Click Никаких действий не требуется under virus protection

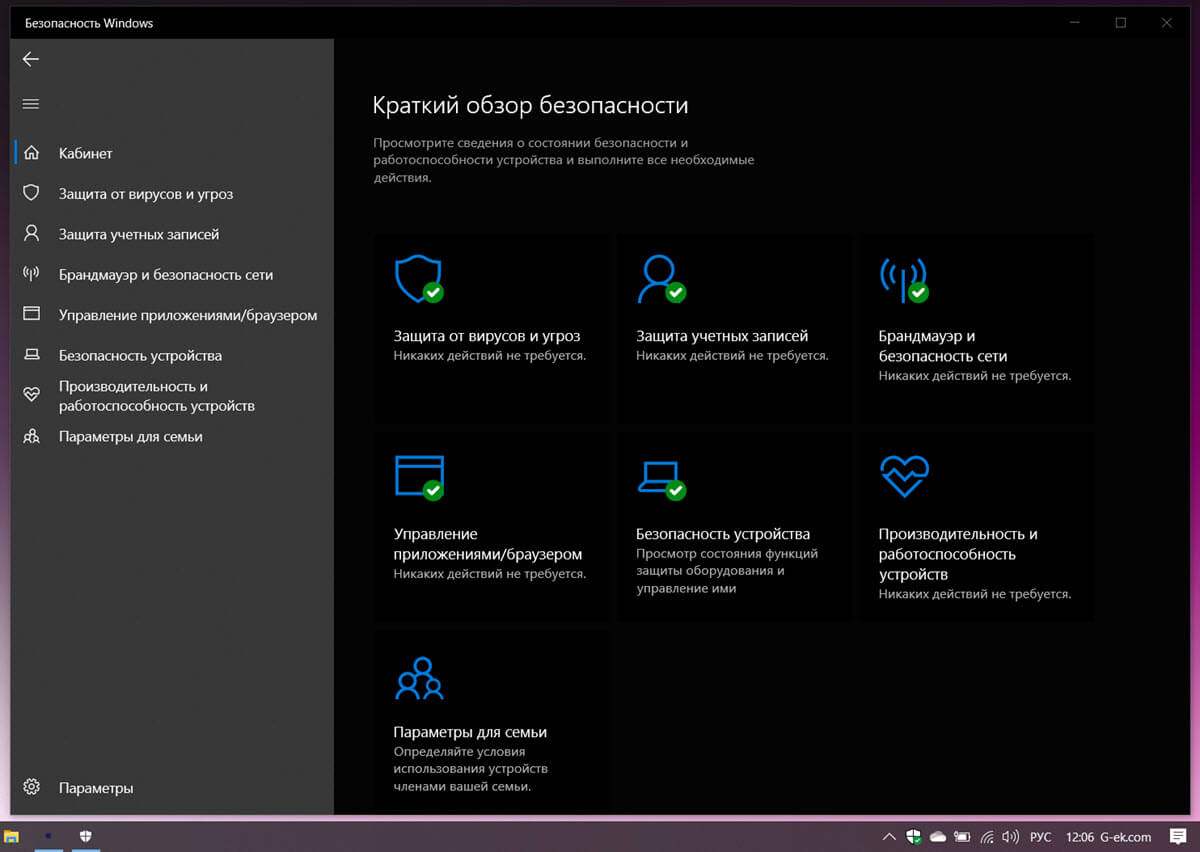point(490,356)
